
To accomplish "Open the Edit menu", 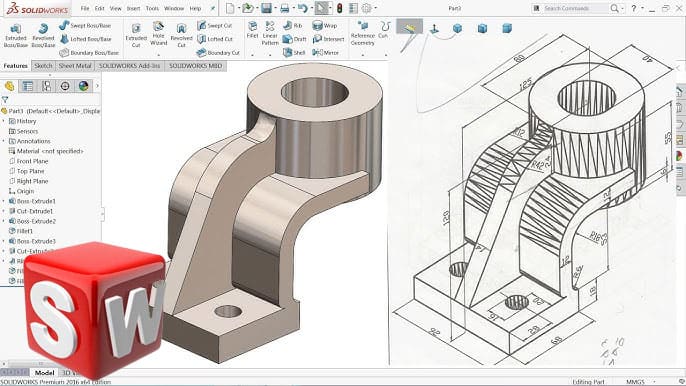I will point(100,8).
